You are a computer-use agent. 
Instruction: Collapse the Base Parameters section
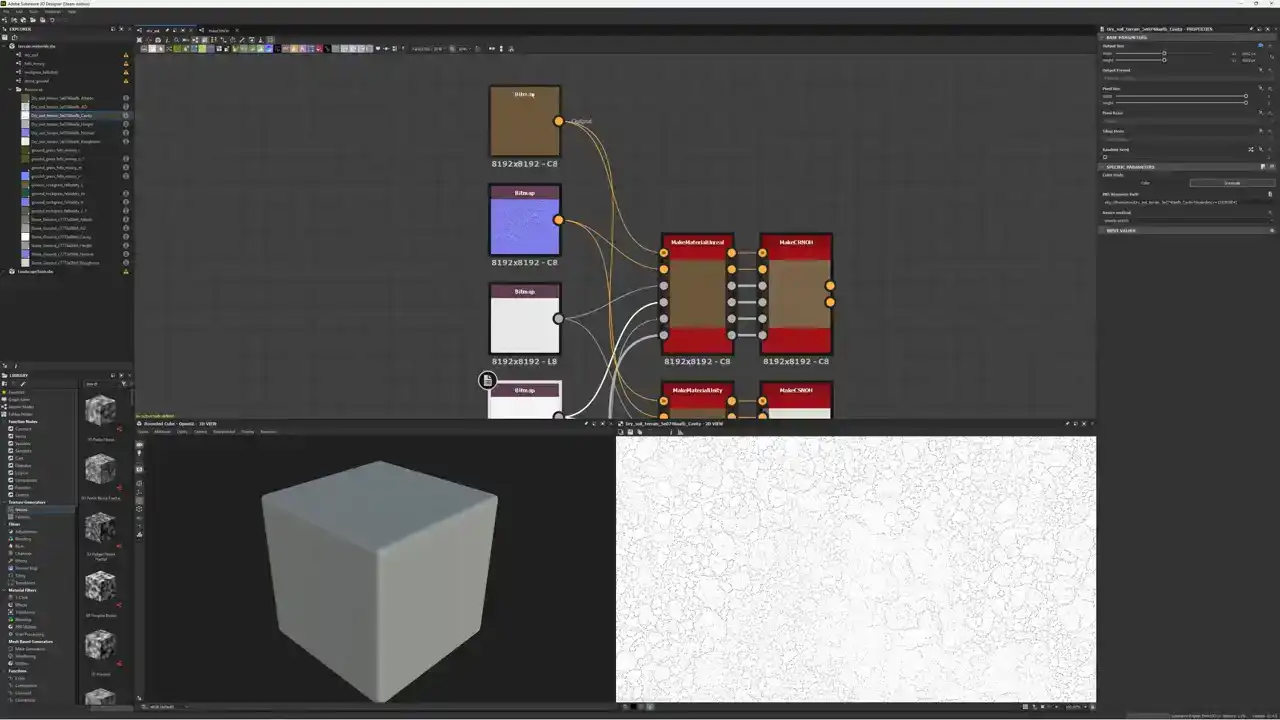[x=1103, y=37]
